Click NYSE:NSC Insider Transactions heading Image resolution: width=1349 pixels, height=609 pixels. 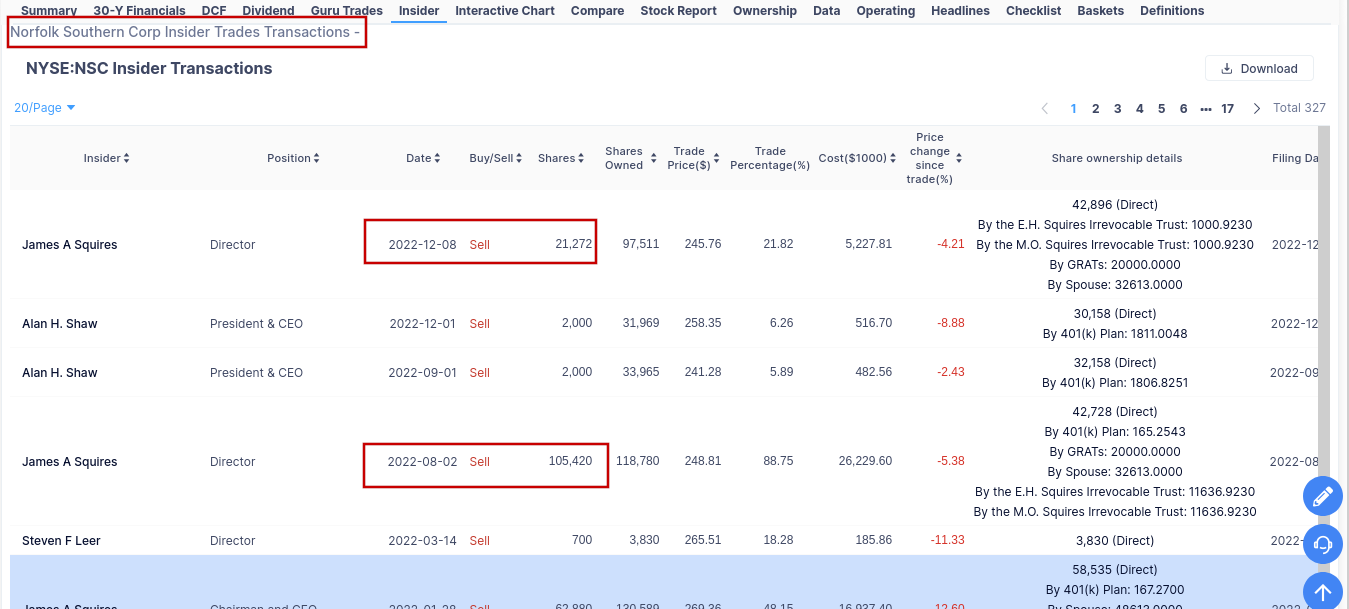click(x=149, y=68)
